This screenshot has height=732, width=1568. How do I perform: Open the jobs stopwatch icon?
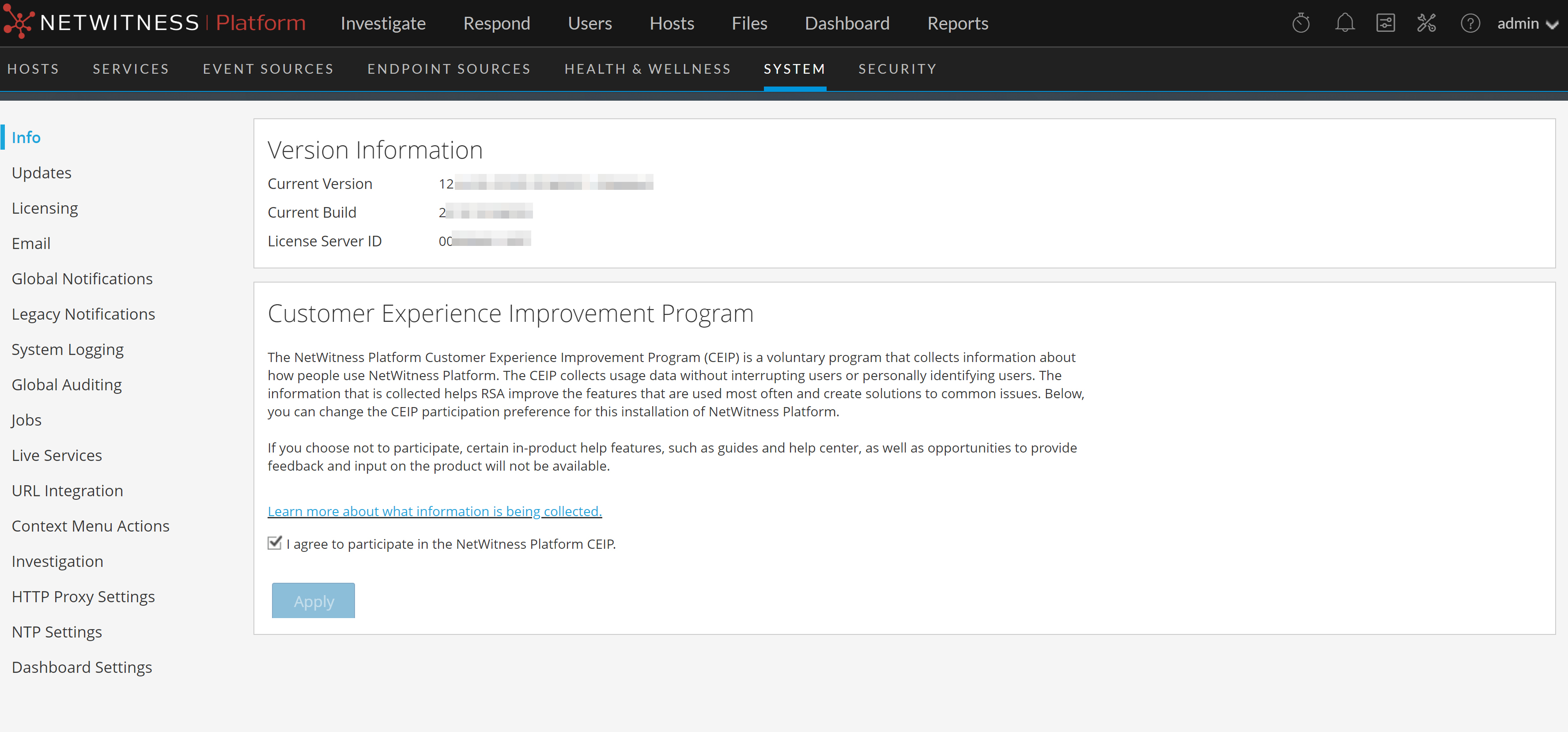pos(1302,23)
